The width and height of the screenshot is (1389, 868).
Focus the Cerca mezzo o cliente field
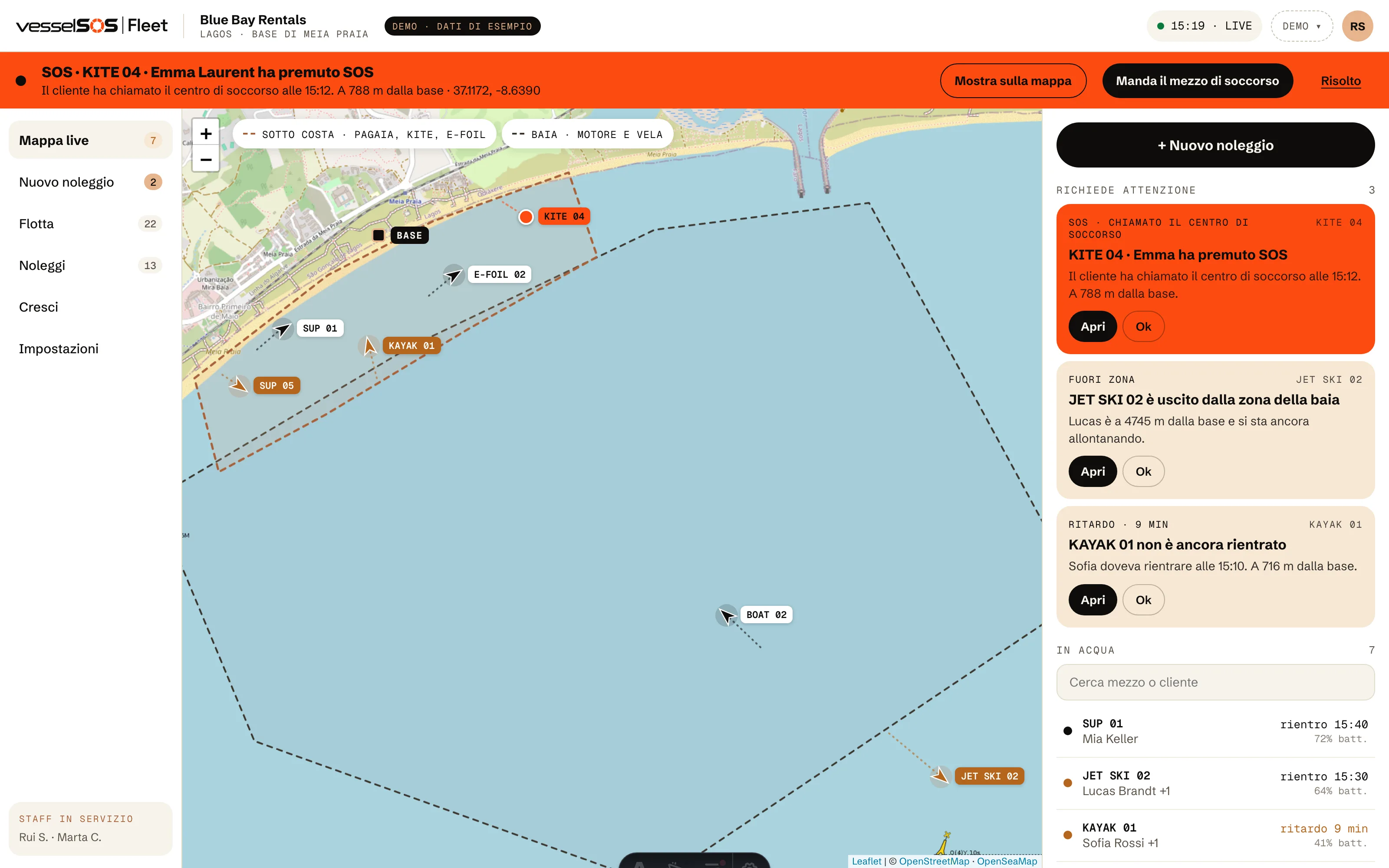point(1215,682)
